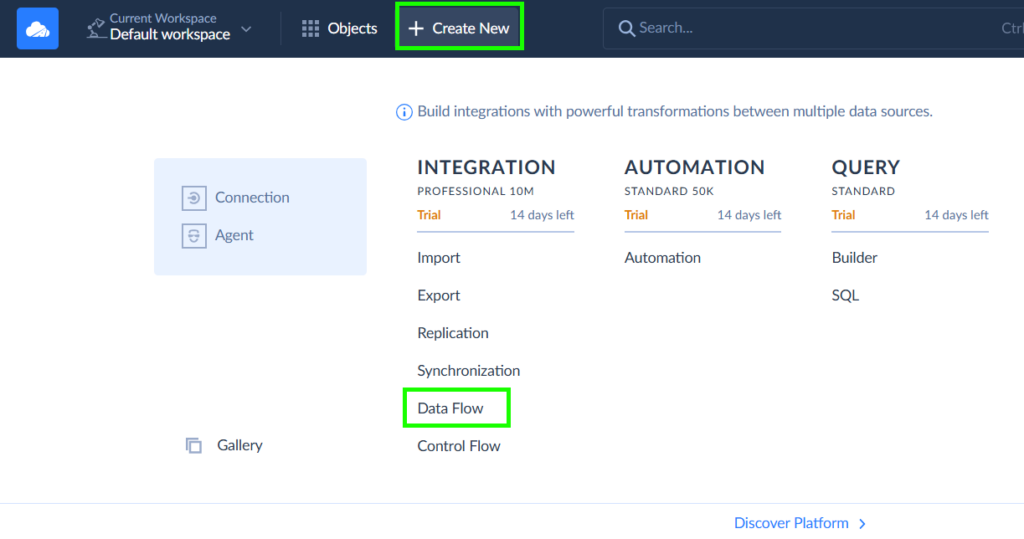Screen dimensions: 1024x539
Task: Type in the Search field
Action: 800,28
